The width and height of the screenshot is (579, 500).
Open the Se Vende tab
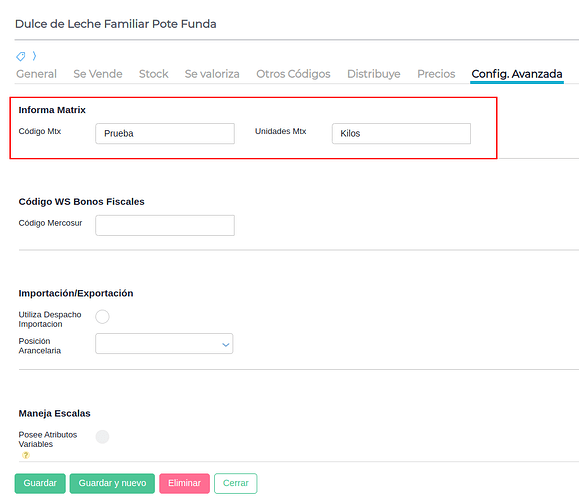[98, 74]
